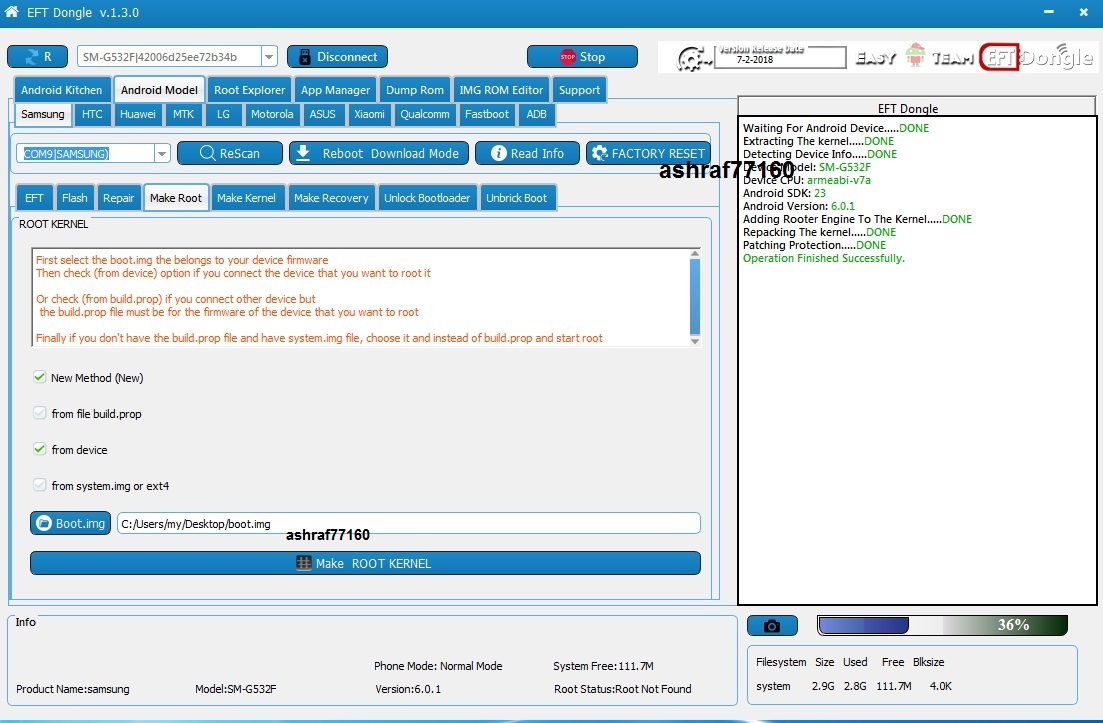Select the LG brand tab

(223, 114)
